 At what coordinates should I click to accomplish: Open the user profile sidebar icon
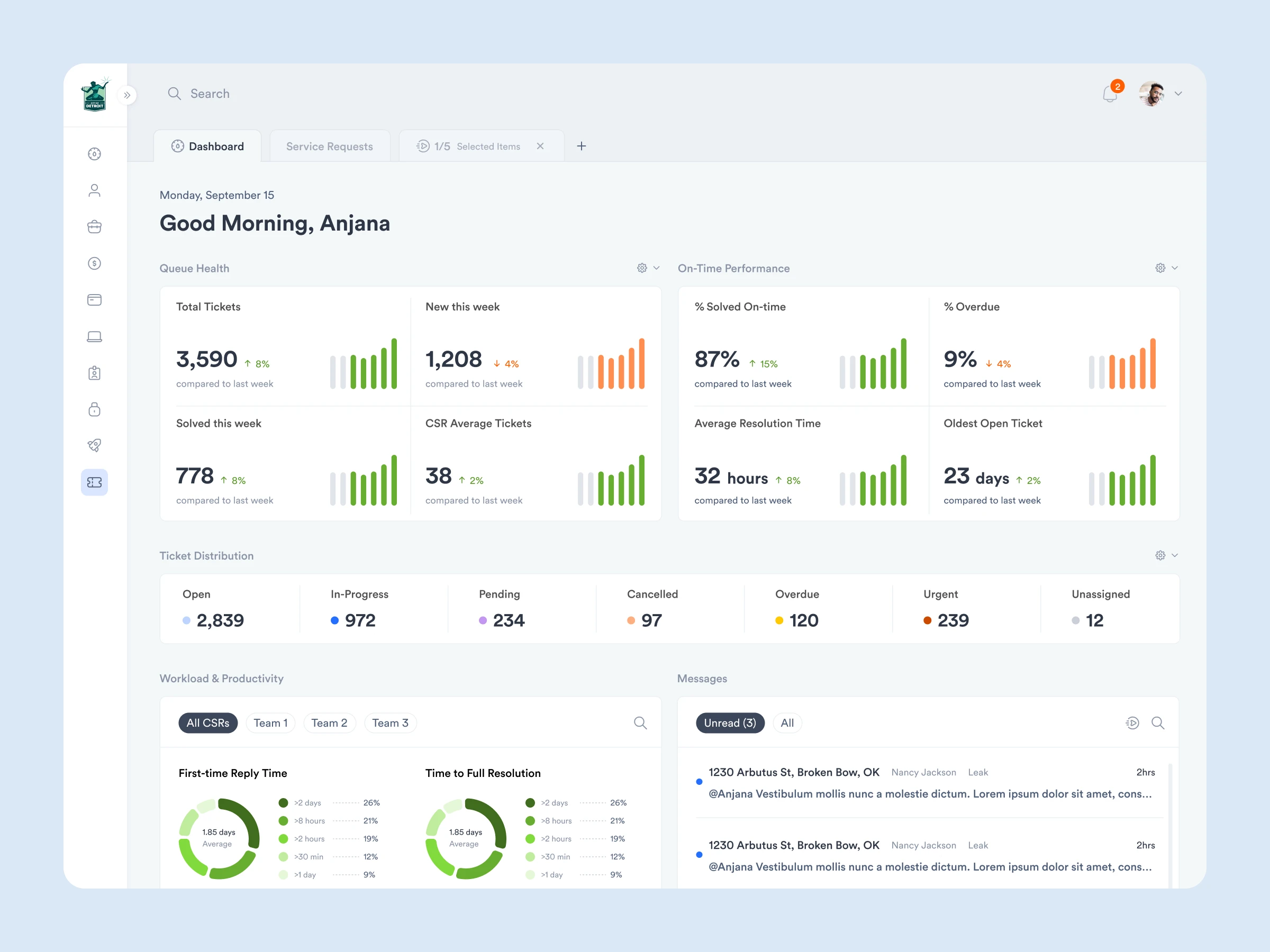(x=95, y=190)
